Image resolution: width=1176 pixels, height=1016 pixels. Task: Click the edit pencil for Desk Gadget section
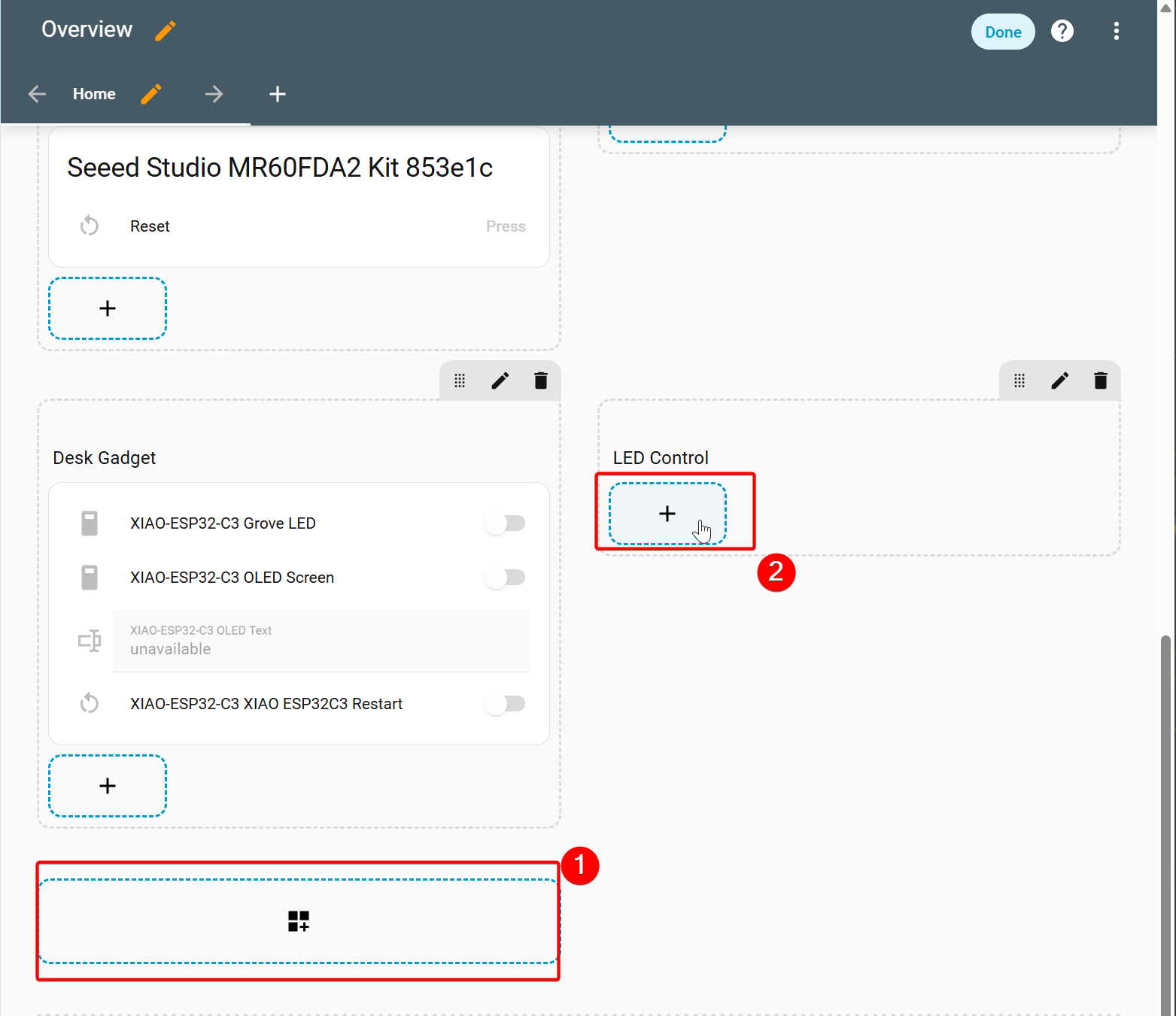(x=500, y=381)
